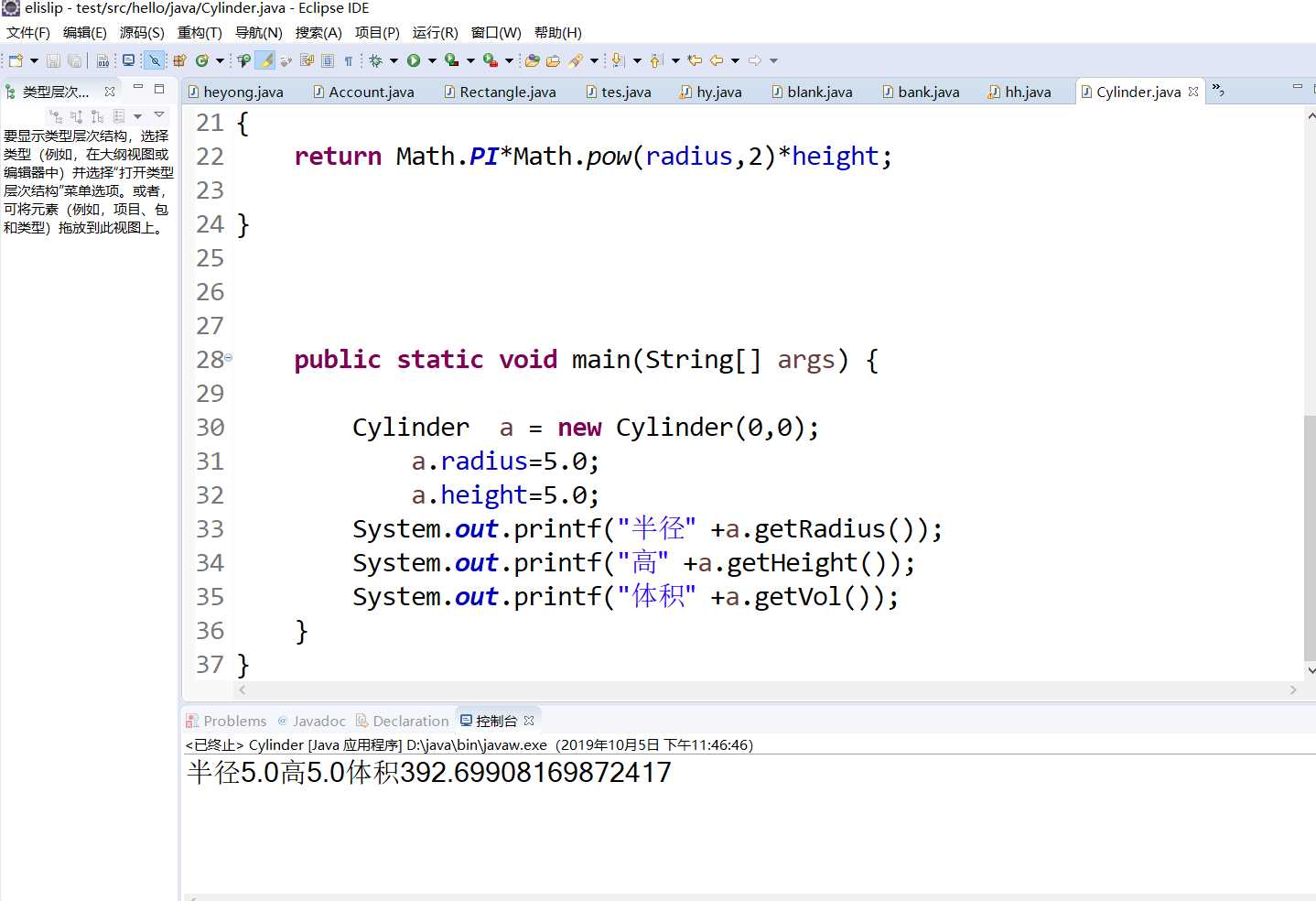Screen dimensions: 1316x901
Task: Minimize the type hierarchy panel
Action: (x=138, y=87)
